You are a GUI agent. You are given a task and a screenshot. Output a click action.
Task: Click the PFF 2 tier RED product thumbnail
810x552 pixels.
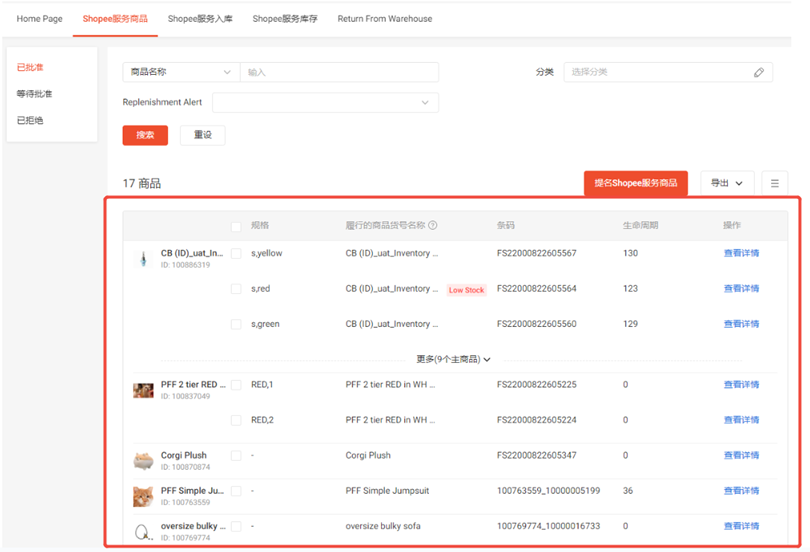pos(143,390)
